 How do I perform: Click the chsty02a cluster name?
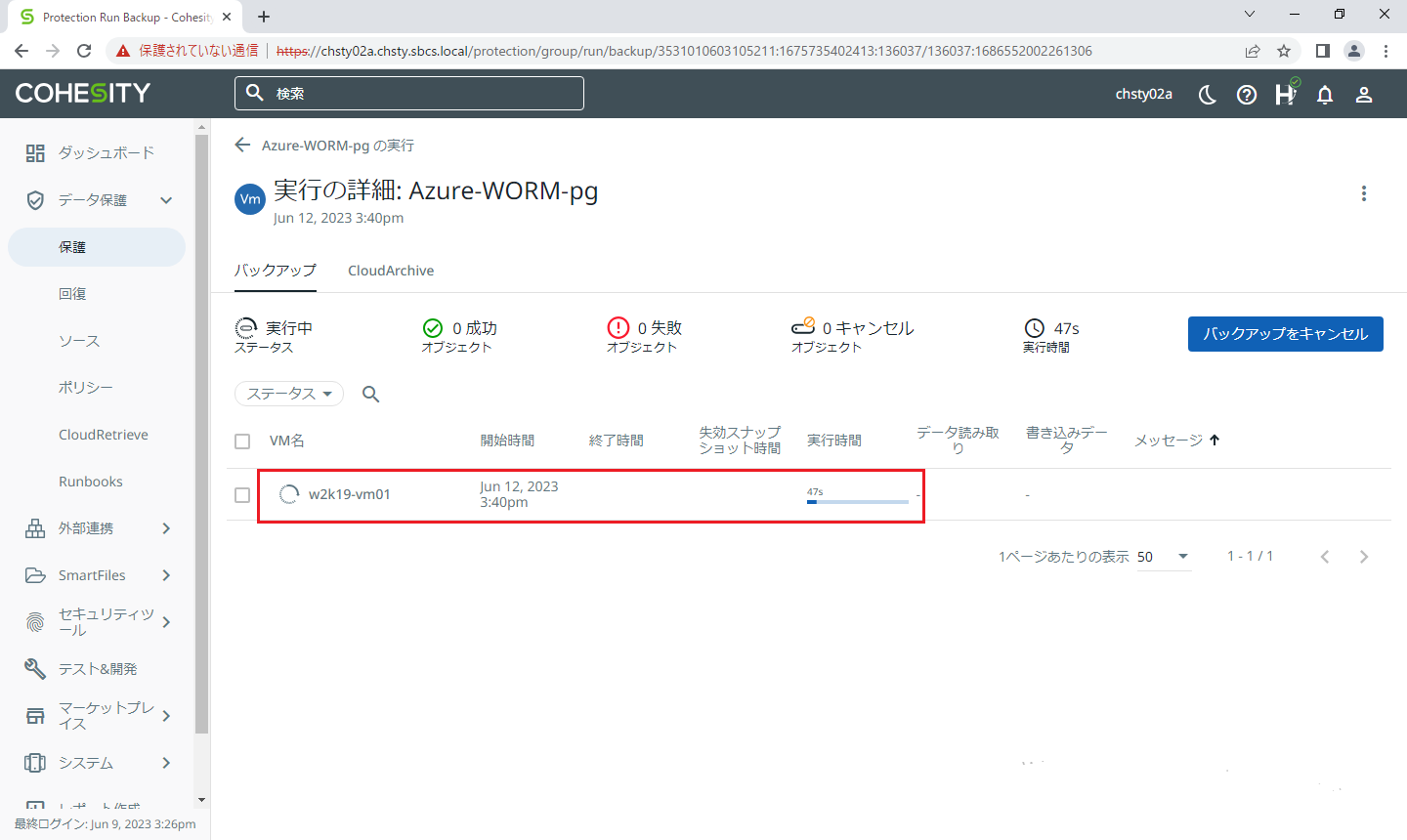point(1144,94)
